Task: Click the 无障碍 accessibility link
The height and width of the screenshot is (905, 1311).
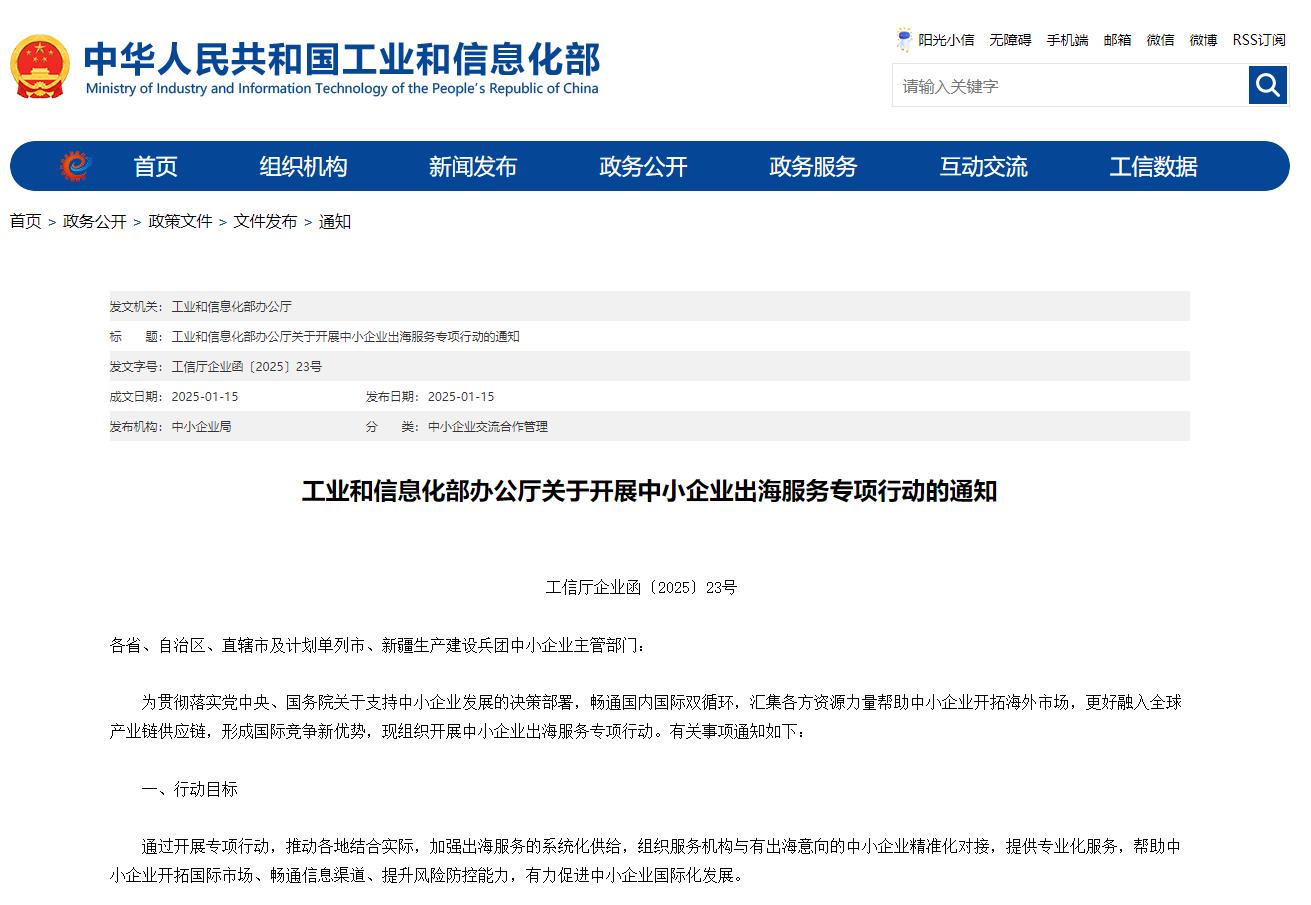Action: [x=1010, y=40]
